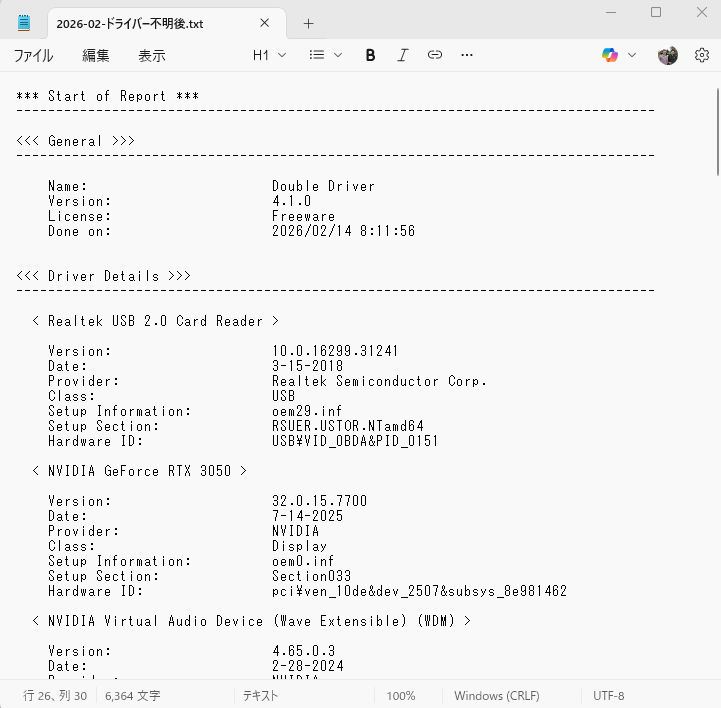Open the 編集 menu
Image resolution: width=721 pixels, height=708 pixels.
click(x=96, y=56)
